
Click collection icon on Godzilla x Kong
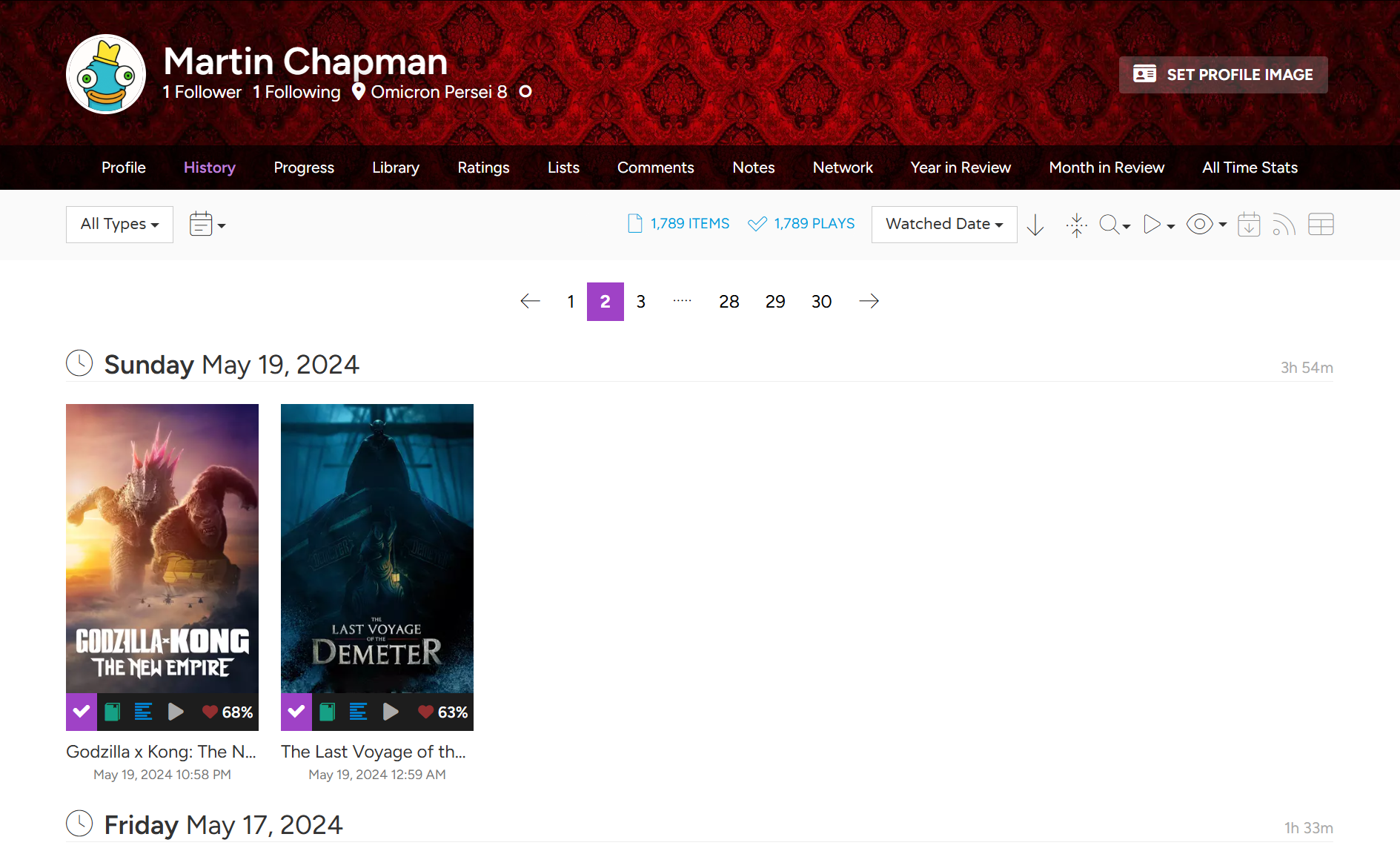click(113, 712)
